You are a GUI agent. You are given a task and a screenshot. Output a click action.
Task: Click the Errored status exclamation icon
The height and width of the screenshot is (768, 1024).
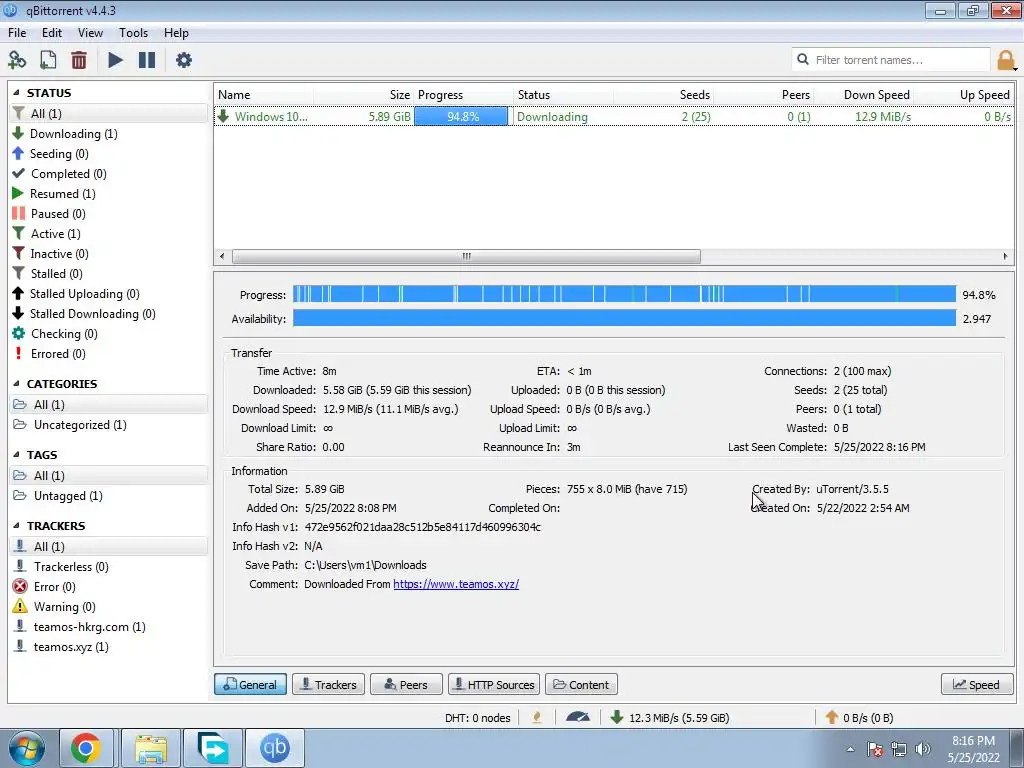point(18,353)
